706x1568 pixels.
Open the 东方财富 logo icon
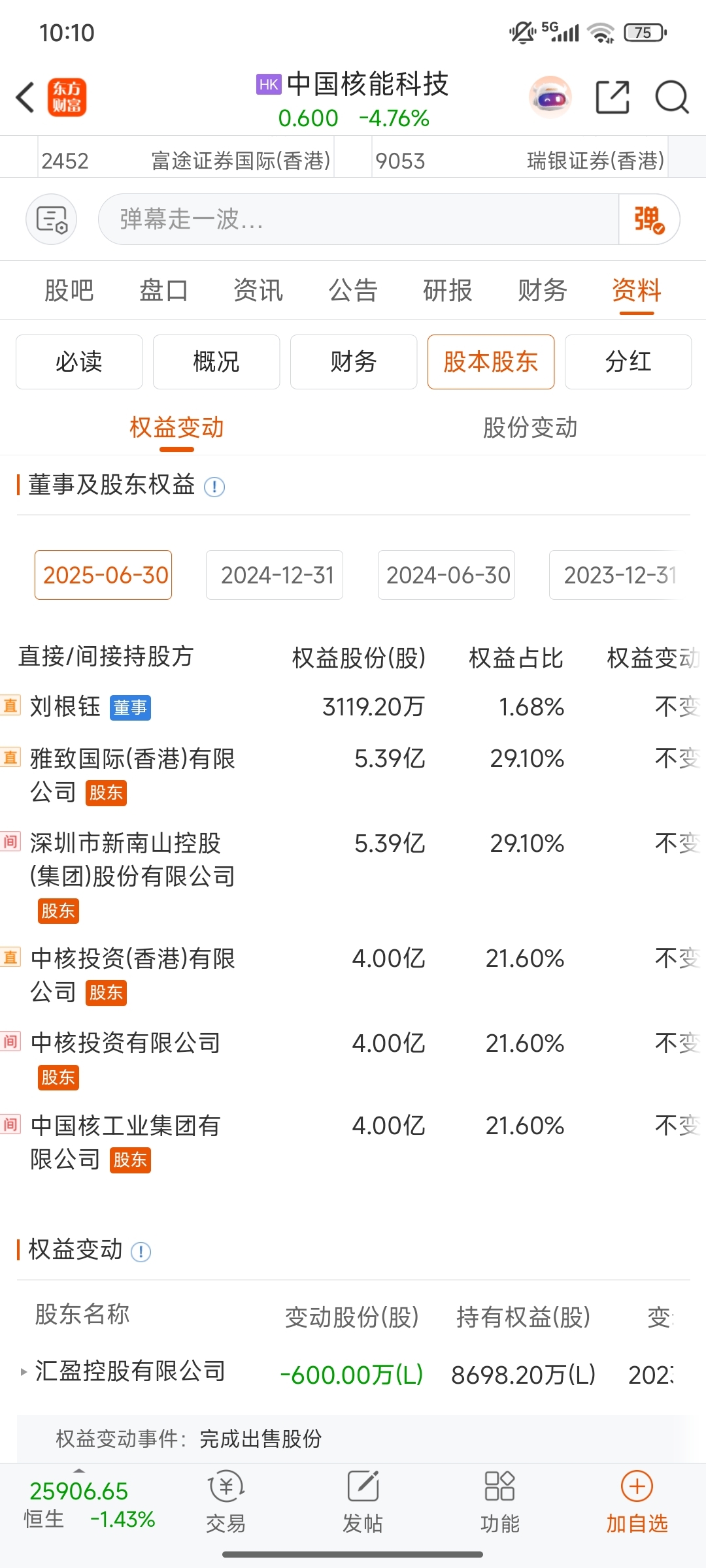(x=67, y=98)
